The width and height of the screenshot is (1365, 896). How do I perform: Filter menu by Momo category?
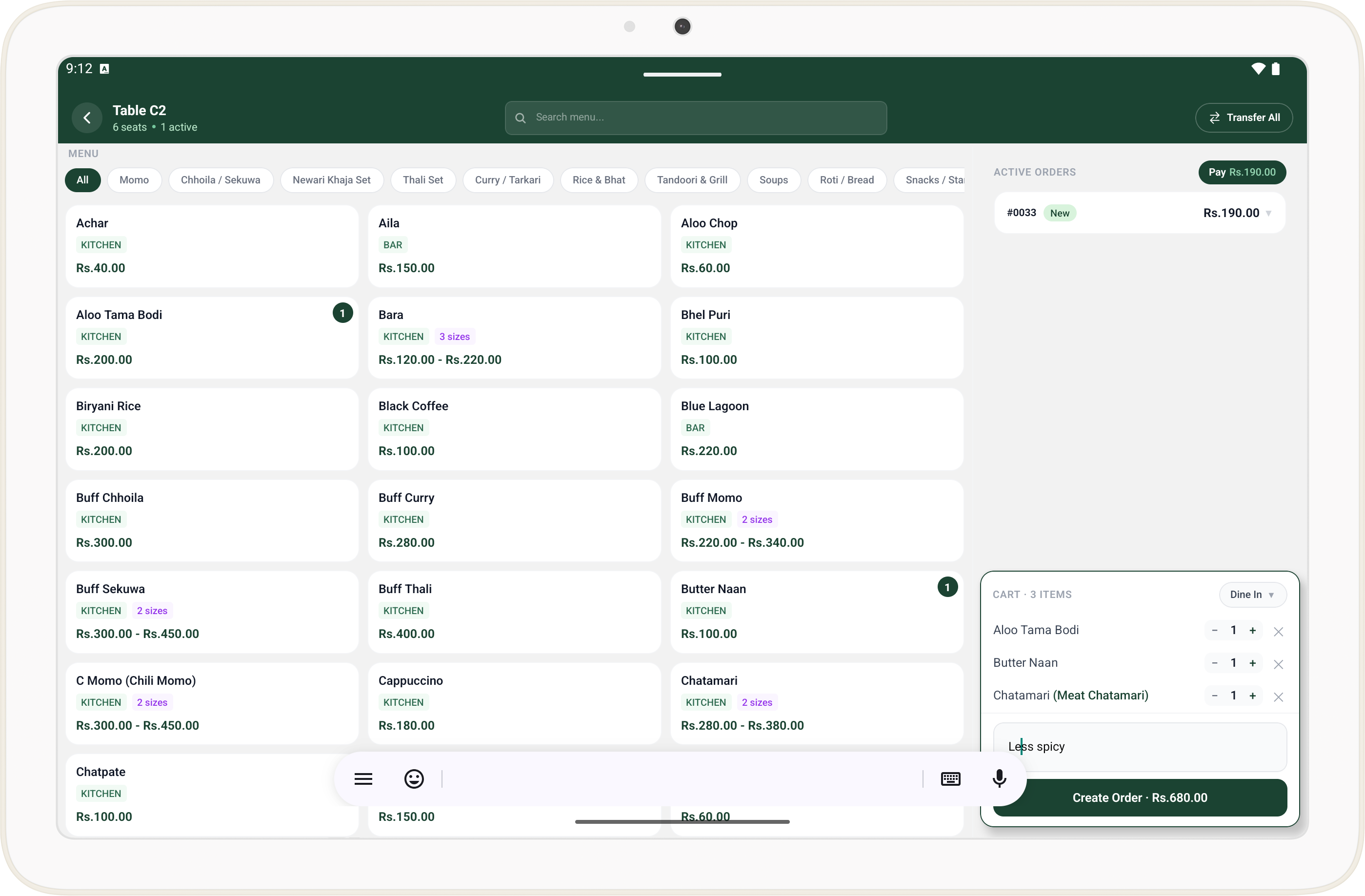point(134,180)
